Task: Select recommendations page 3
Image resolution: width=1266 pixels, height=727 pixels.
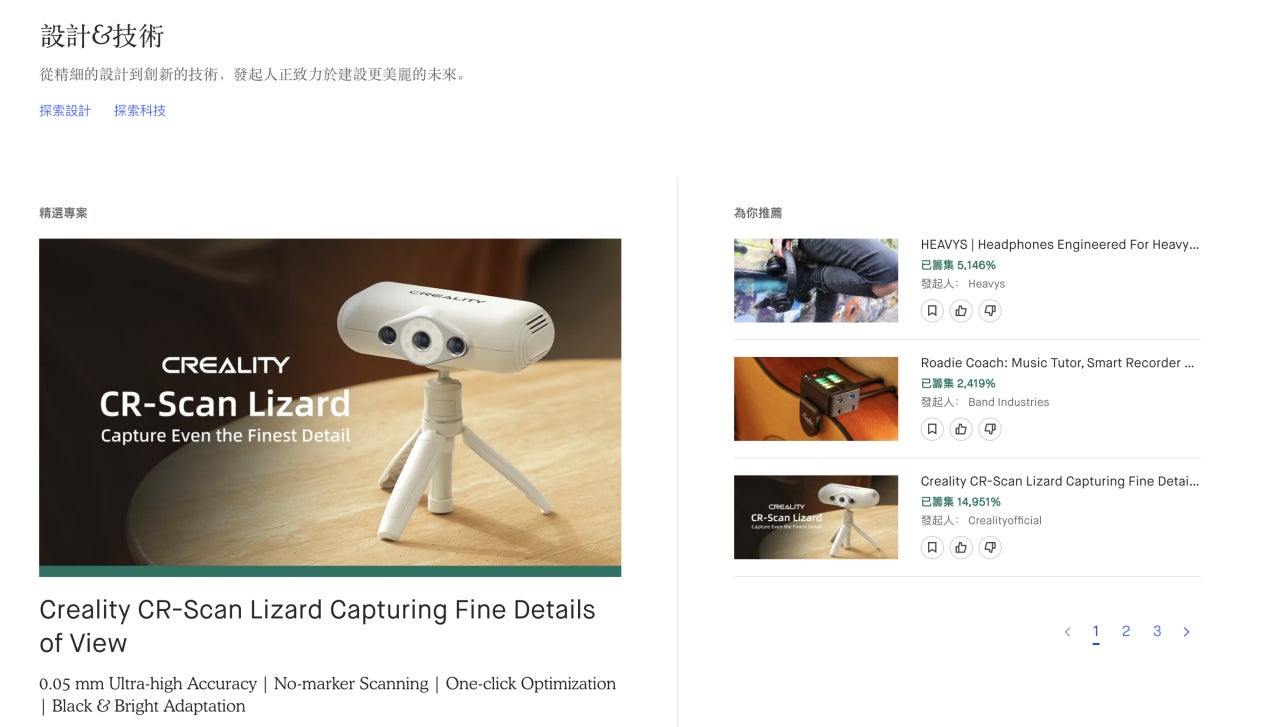Action: point(1157,631)
